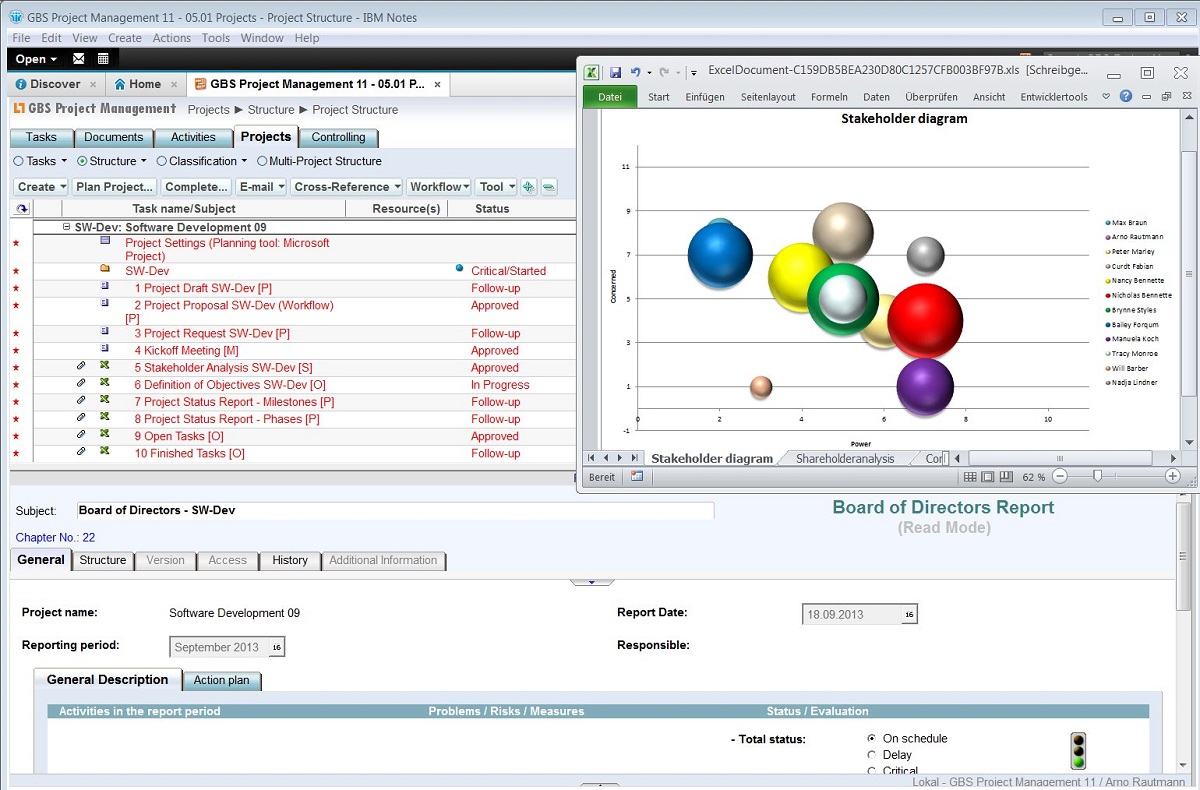Click the Report Date calendar picker icon
The image size is (1200, 790).
coord(909,614)
